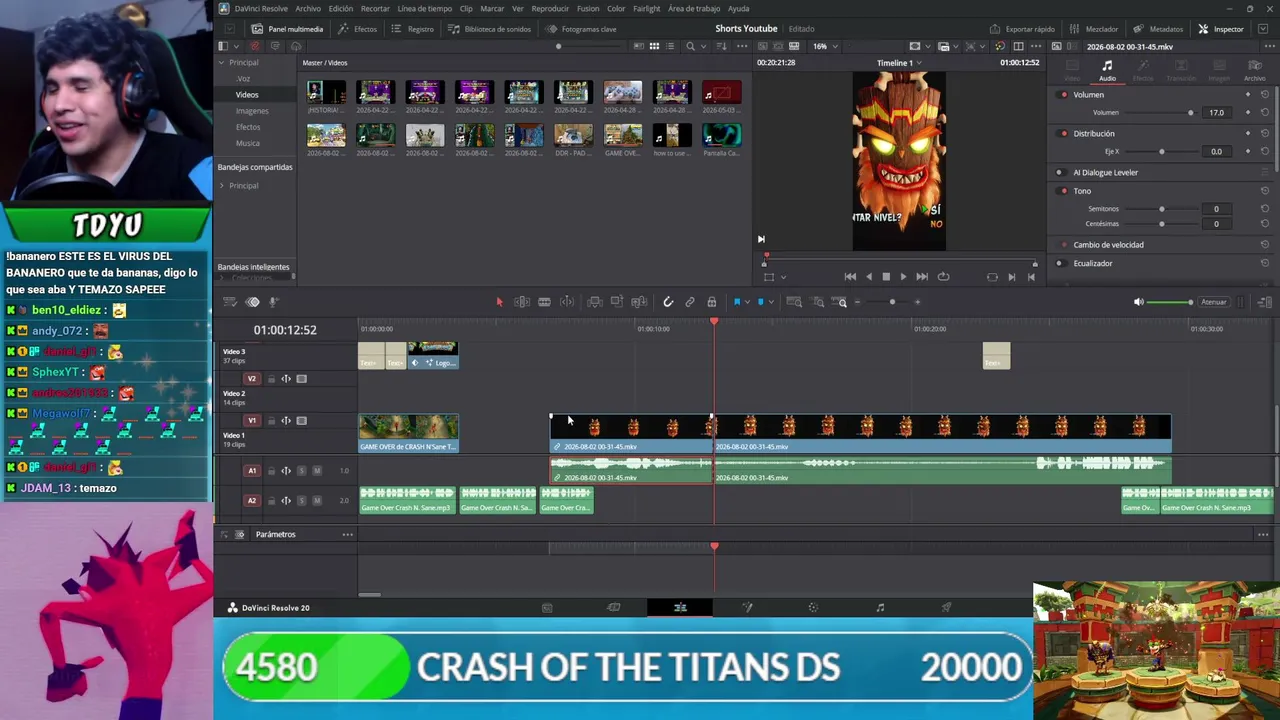Open the Área de trabajo menu

pyautogui.click(x=694, y=8)
